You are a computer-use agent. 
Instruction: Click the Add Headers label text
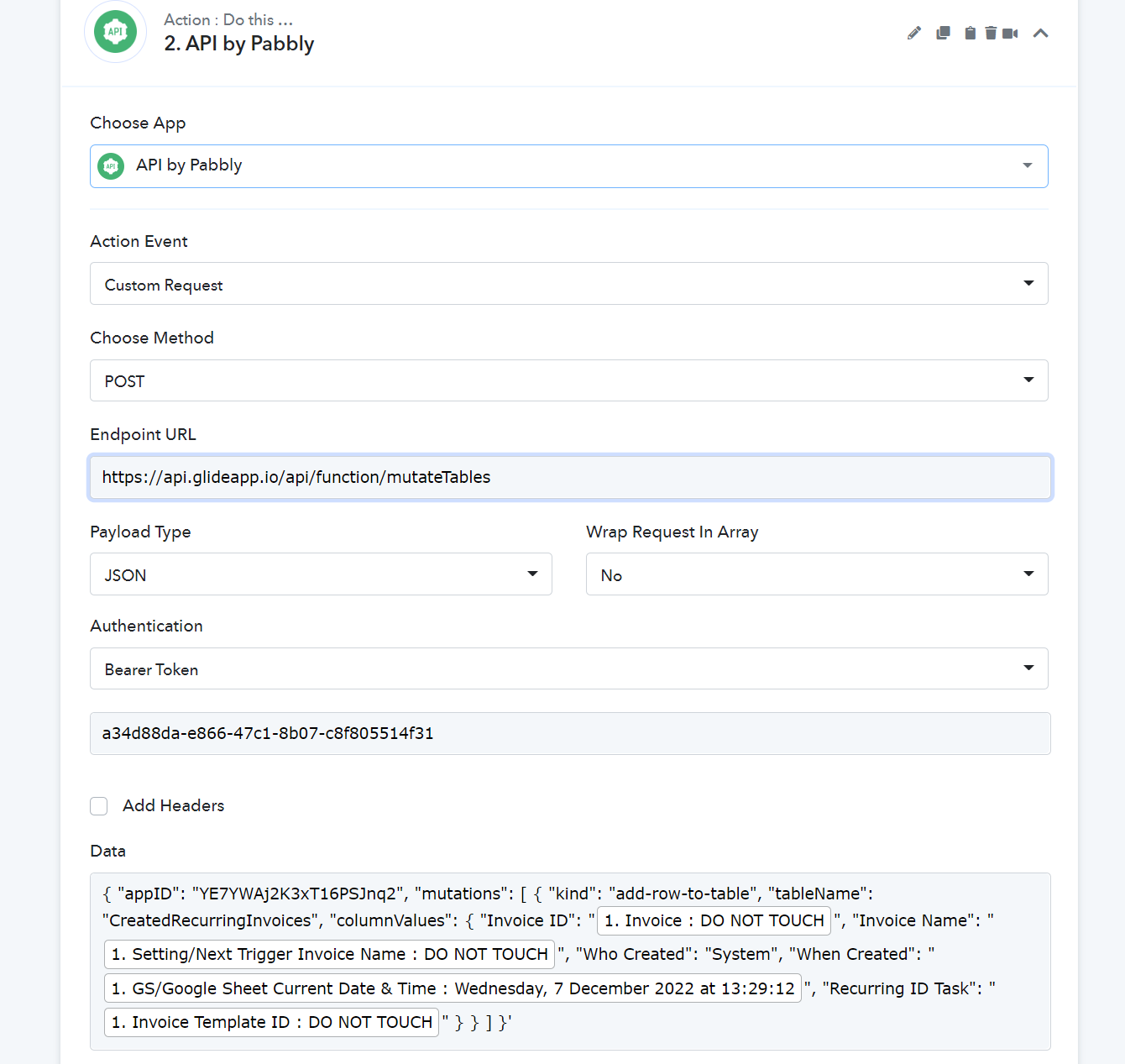[174, 805]
